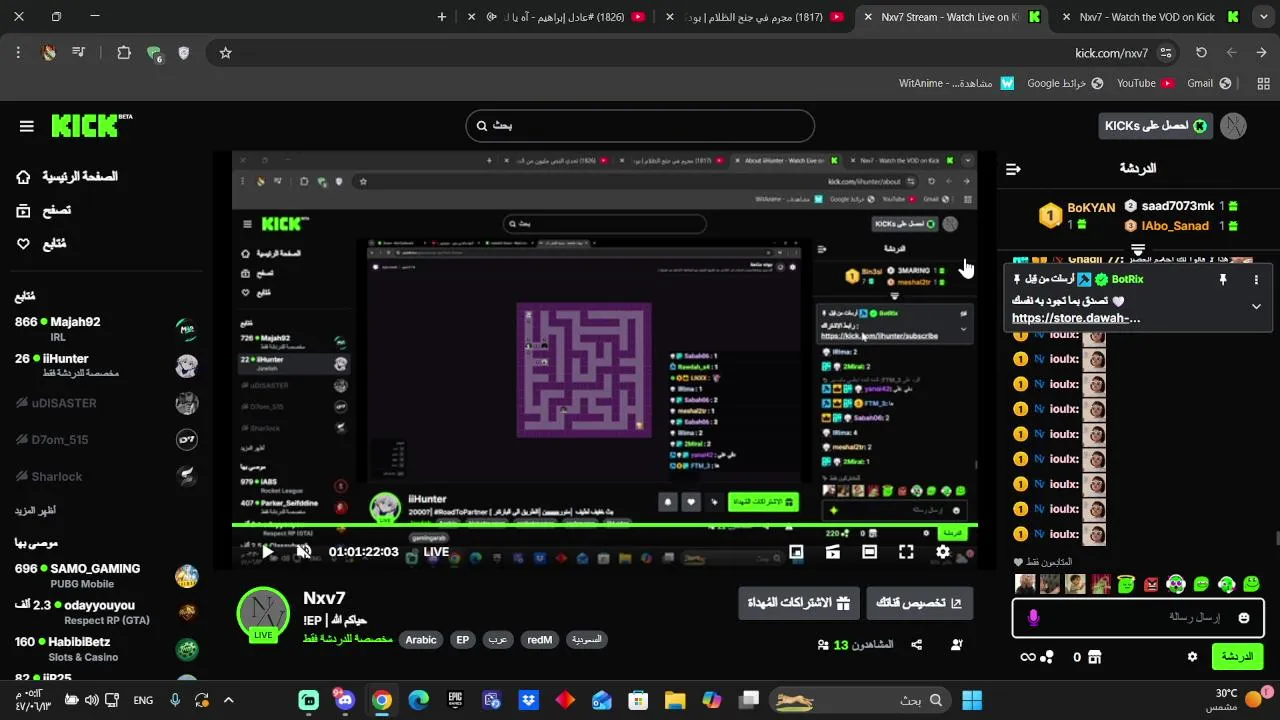Click the purple microphone icon in chat
This screenshot has height=720, width=1280.
pos(1033,618)
